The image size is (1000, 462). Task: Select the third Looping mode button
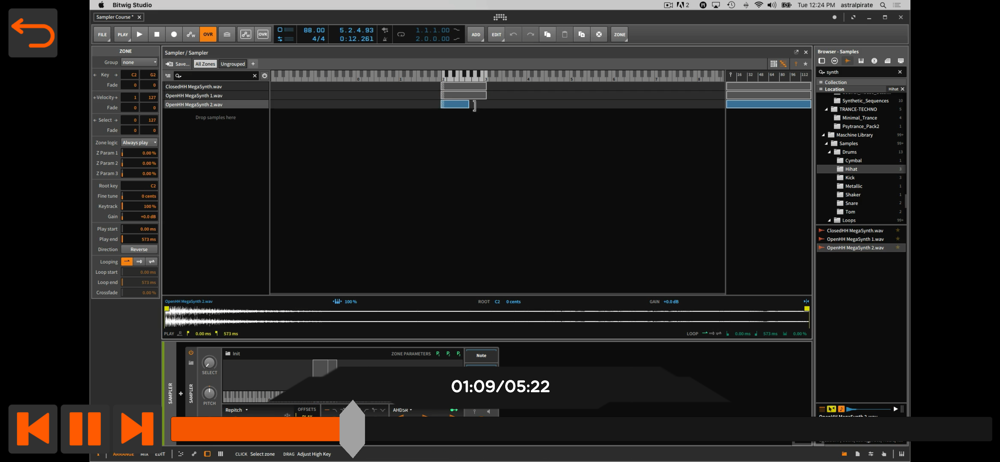point(151,262)
